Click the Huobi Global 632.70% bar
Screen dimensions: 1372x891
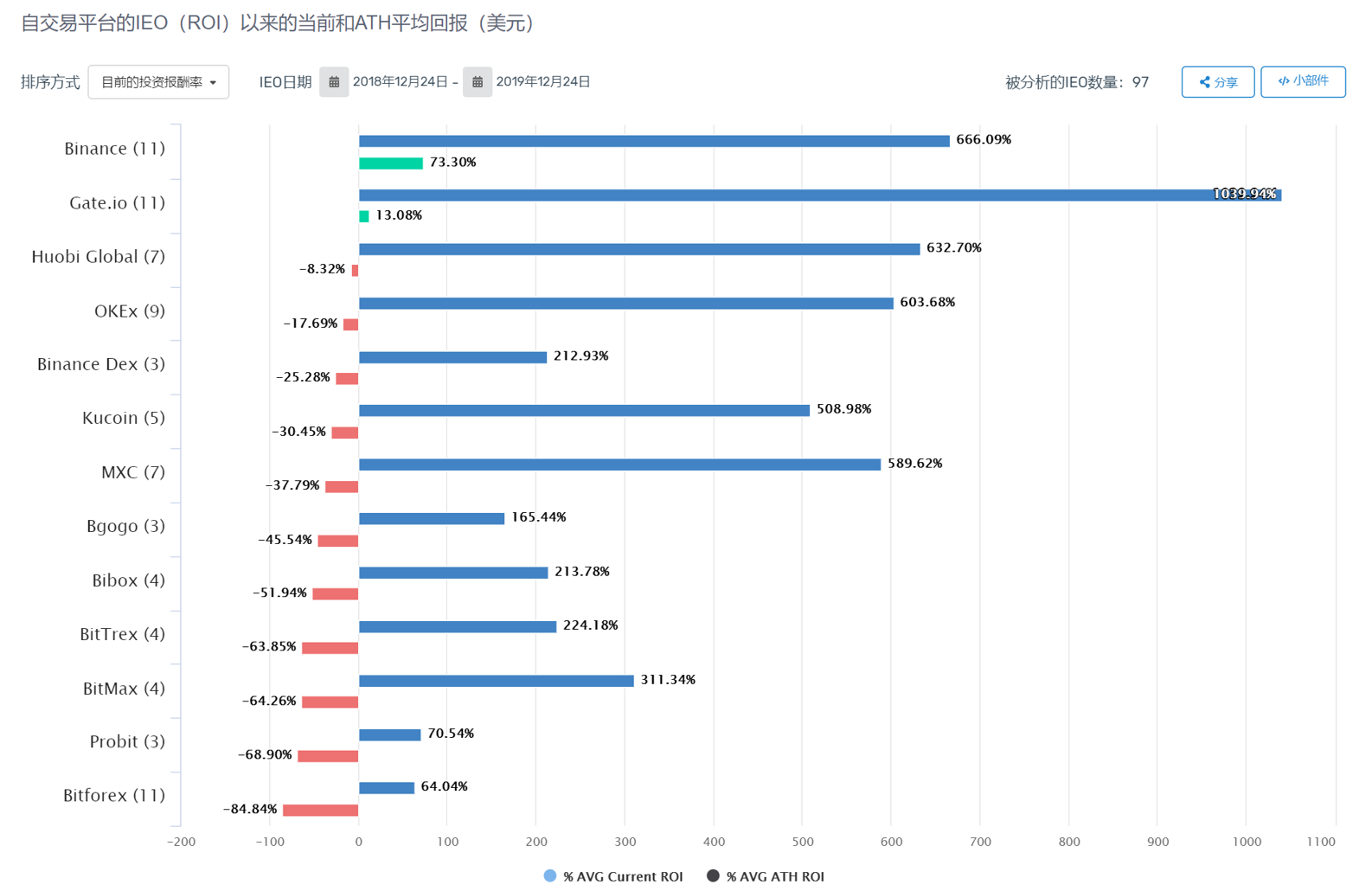tap(639, 249)
